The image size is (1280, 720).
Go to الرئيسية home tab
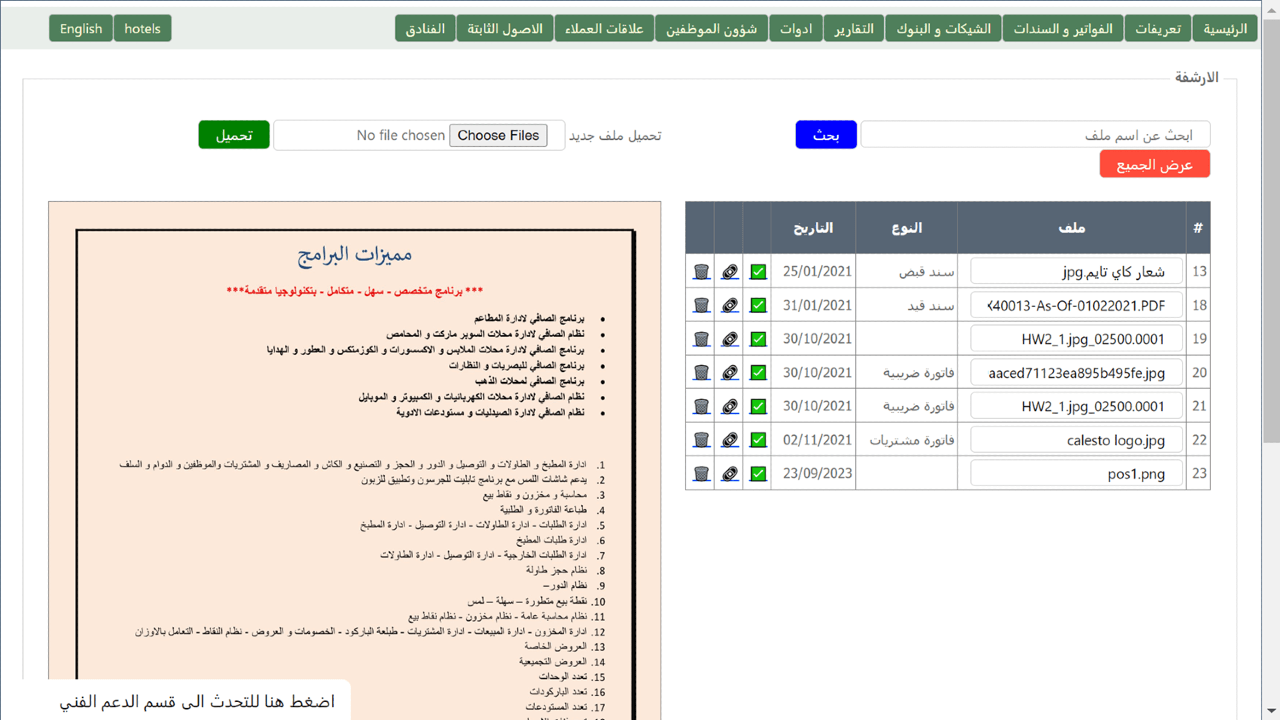coord(1225,29)
